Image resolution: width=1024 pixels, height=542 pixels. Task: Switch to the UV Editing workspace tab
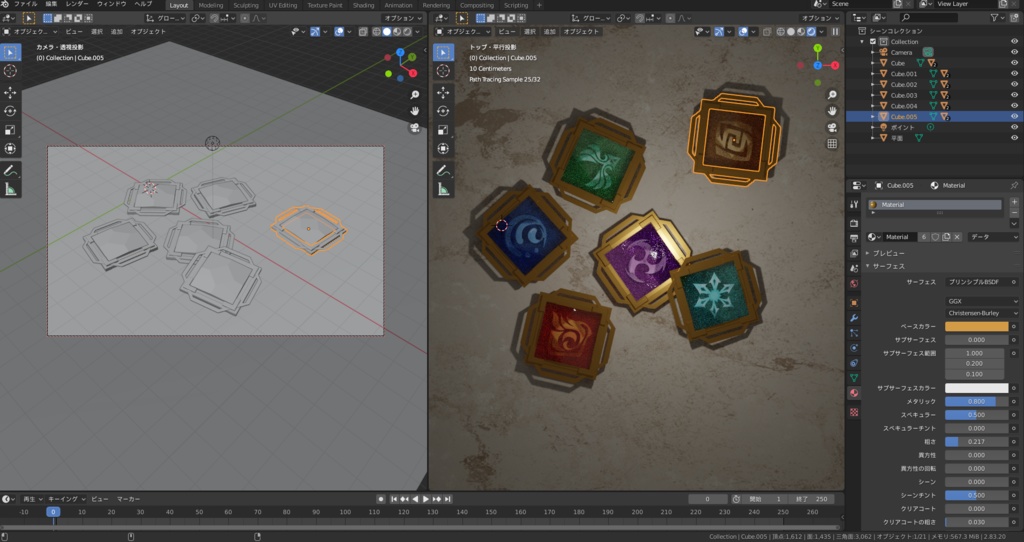[x=283, y=5]
